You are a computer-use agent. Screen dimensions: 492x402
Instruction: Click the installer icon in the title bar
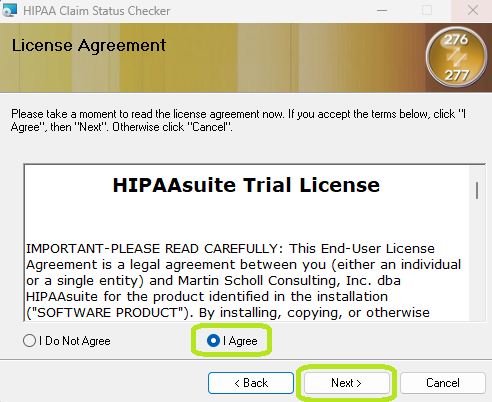pos(9,10)
